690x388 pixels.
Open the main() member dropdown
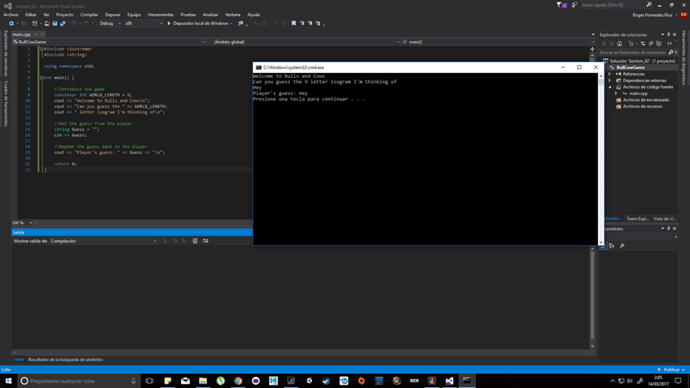point(498,42)
